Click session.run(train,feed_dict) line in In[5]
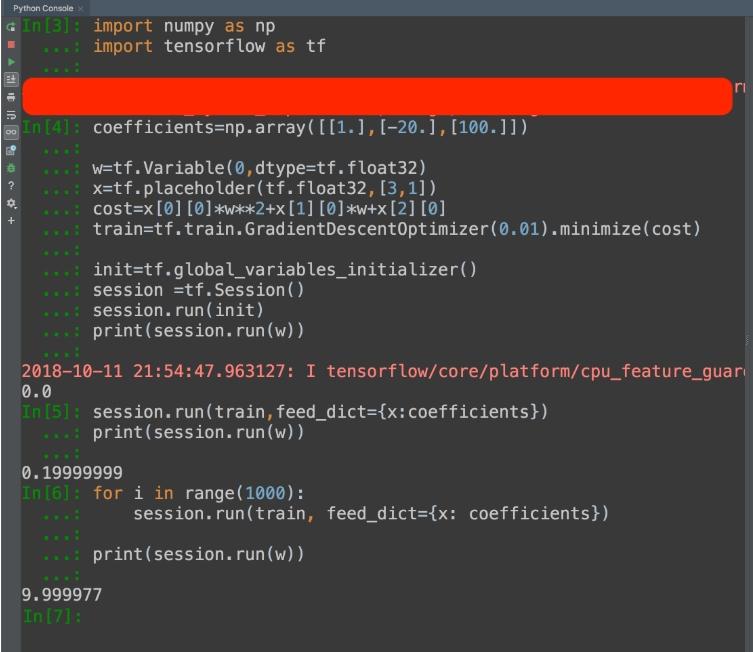The width and height of the screenshot is (753, 652). [320, 412]
